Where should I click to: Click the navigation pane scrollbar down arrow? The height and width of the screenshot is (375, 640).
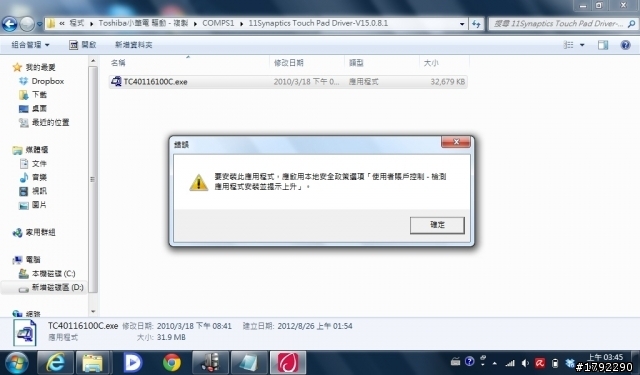tap(93, 312)
